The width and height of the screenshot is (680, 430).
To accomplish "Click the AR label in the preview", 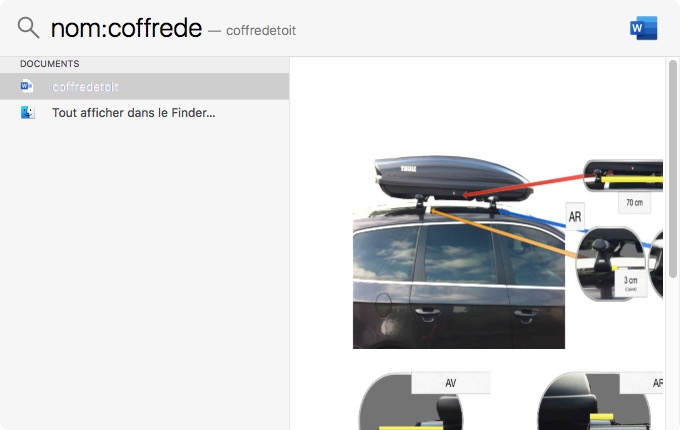I will 575,216.
